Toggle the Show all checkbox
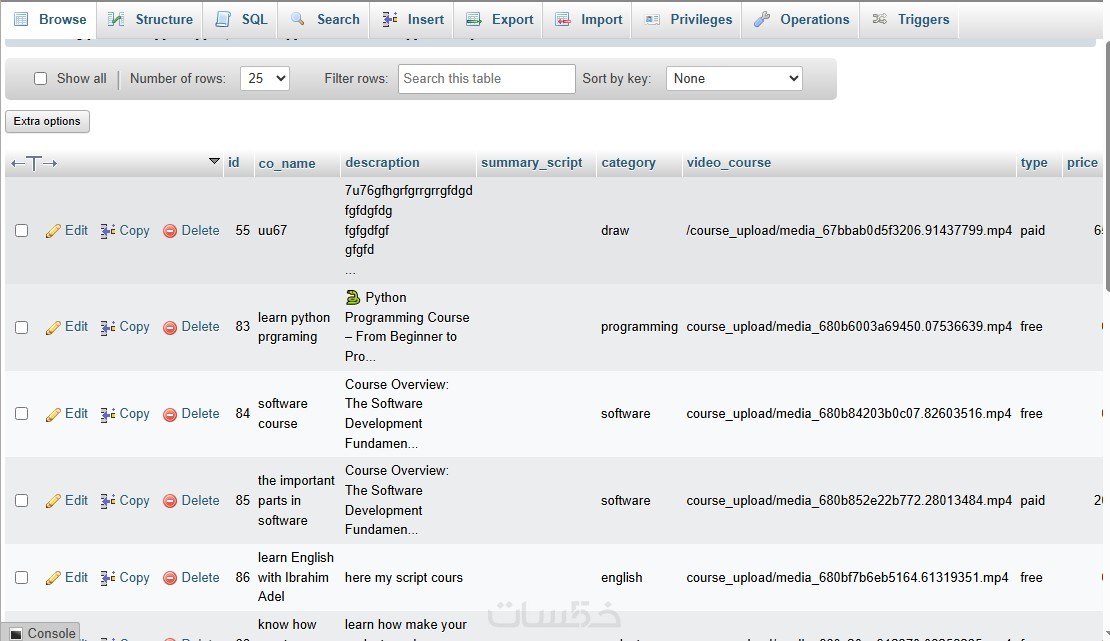The width and height of the screenshot is (1110, 641). click(x=40, y=79)
